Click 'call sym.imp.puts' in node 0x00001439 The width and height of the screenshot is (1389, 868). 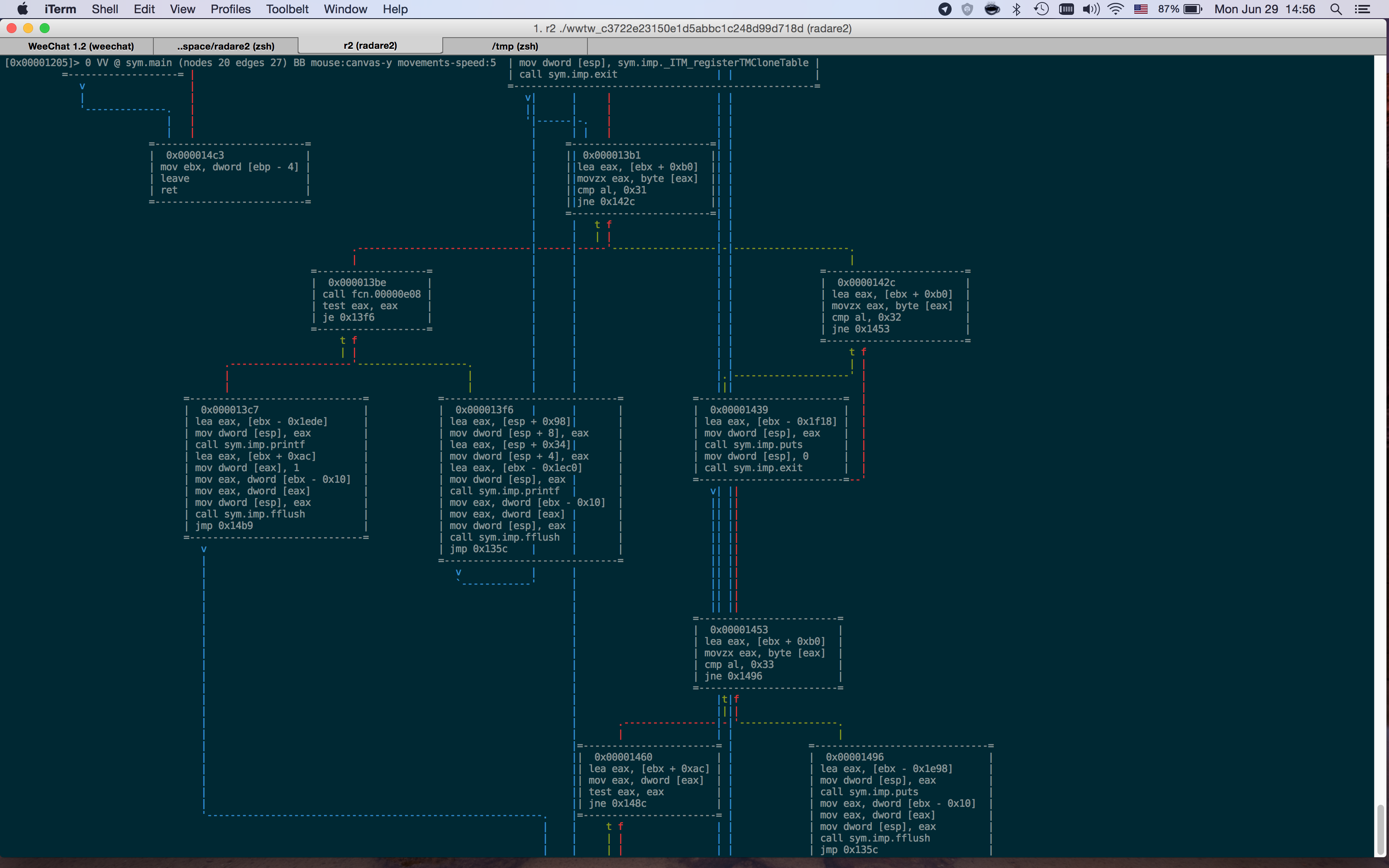click(753, 444)
